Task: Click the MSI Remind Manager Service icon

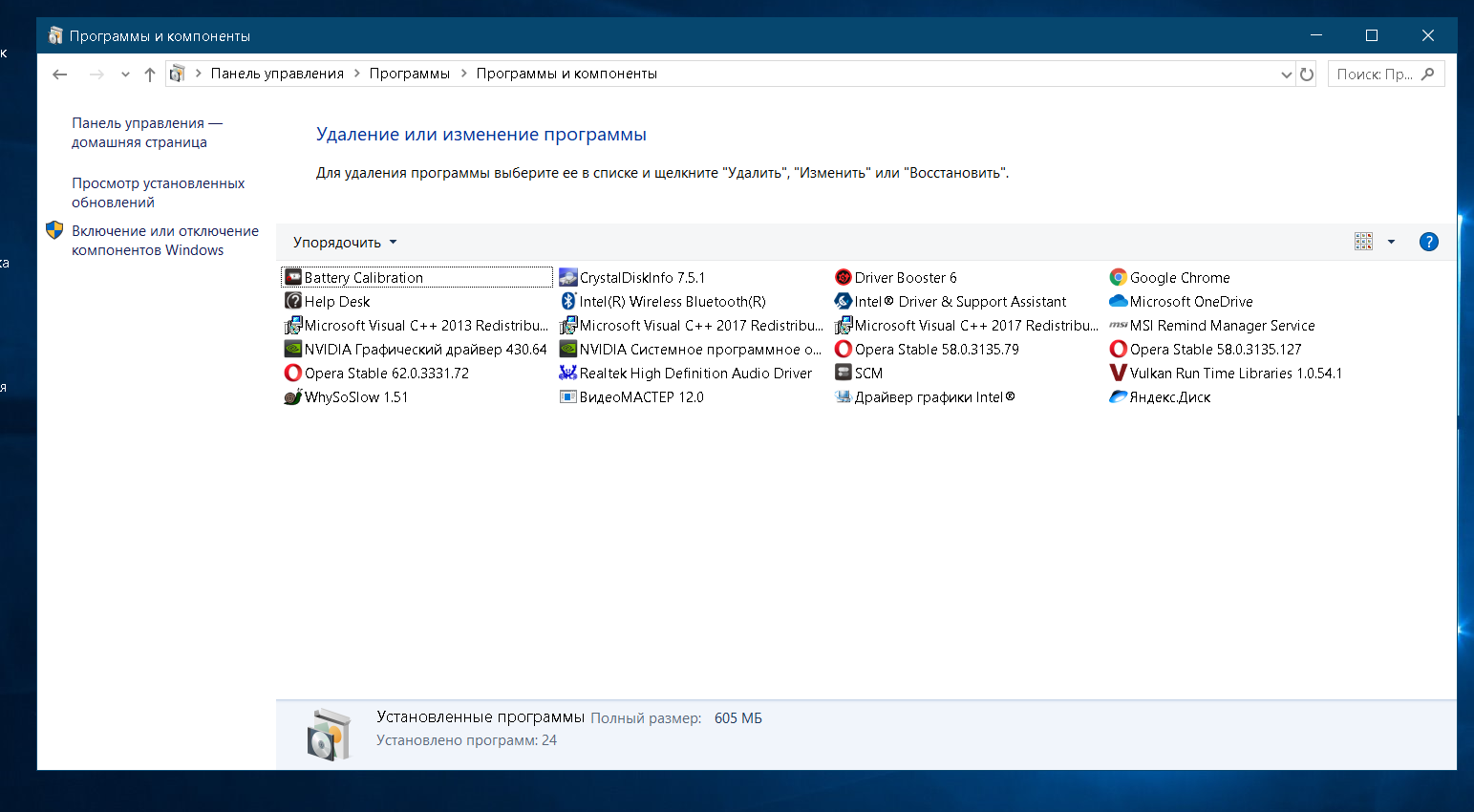Action: click(x=1119, y=325)
